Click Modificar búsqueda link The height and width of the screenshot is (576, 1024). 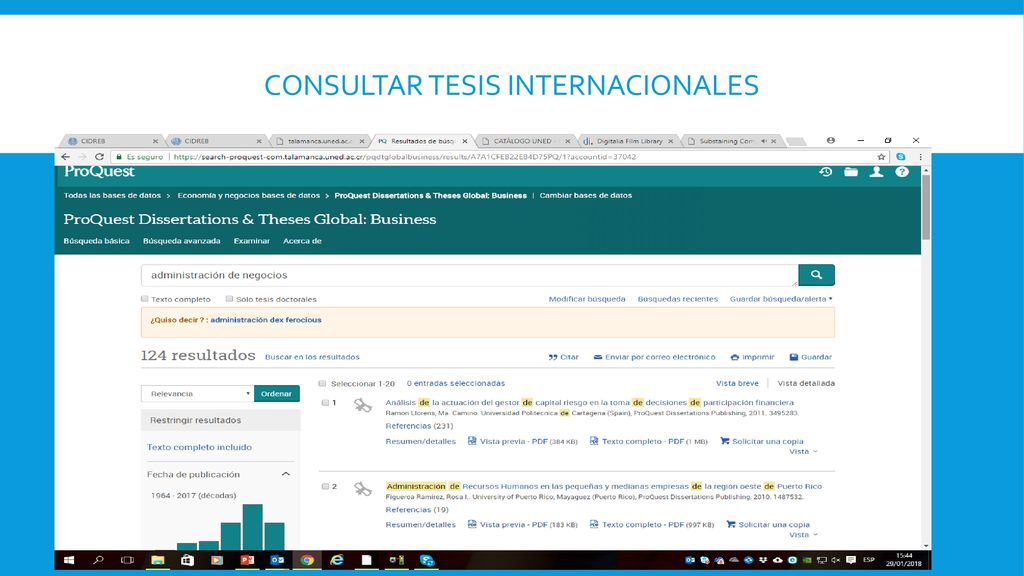click(x=587, y=299)
